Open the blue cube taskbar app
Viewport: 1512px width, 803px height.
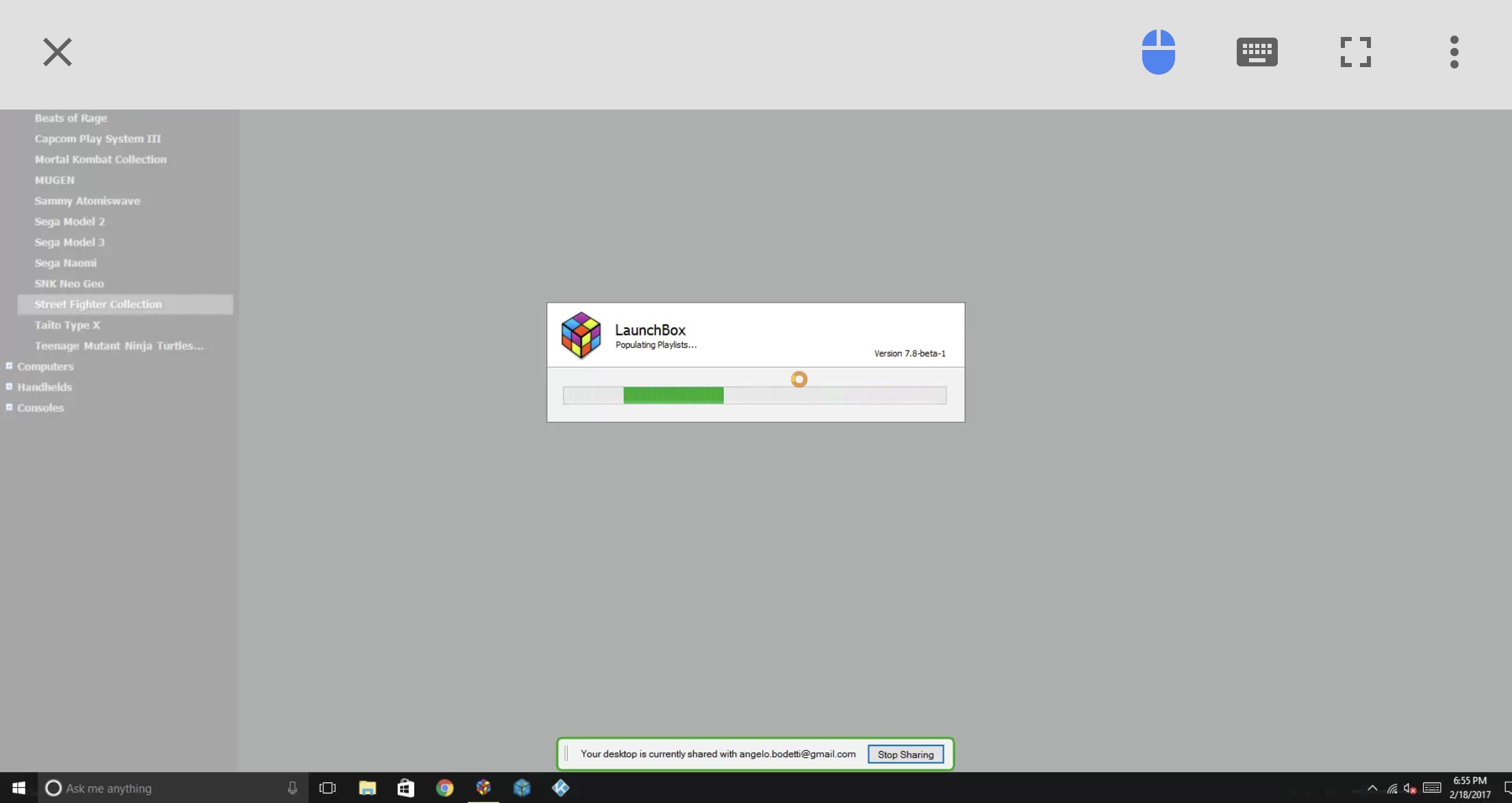pyautogui.click(x=522, y=788)
